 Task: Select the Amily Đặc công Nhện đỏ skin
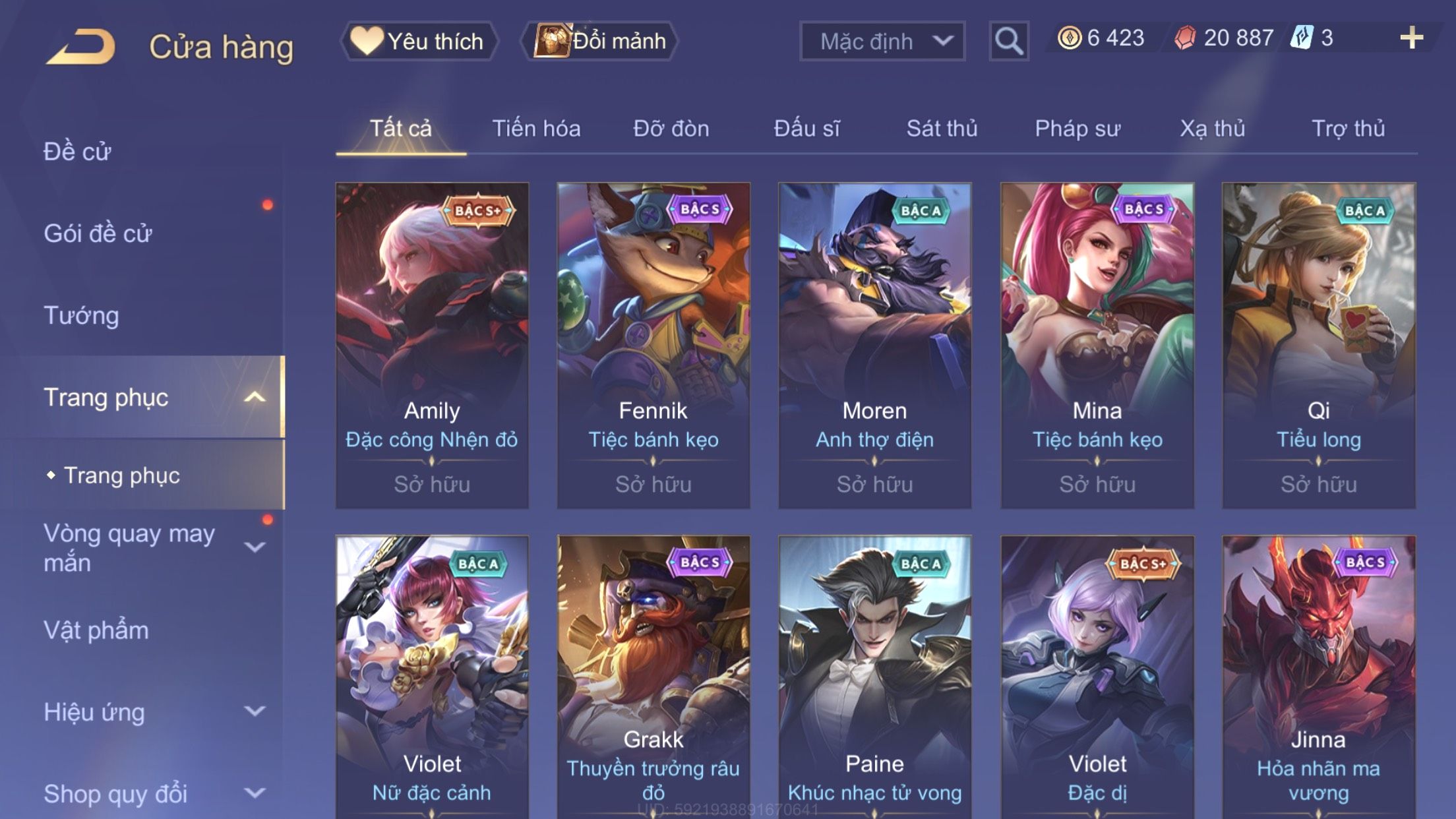click(x=432, y=346)
